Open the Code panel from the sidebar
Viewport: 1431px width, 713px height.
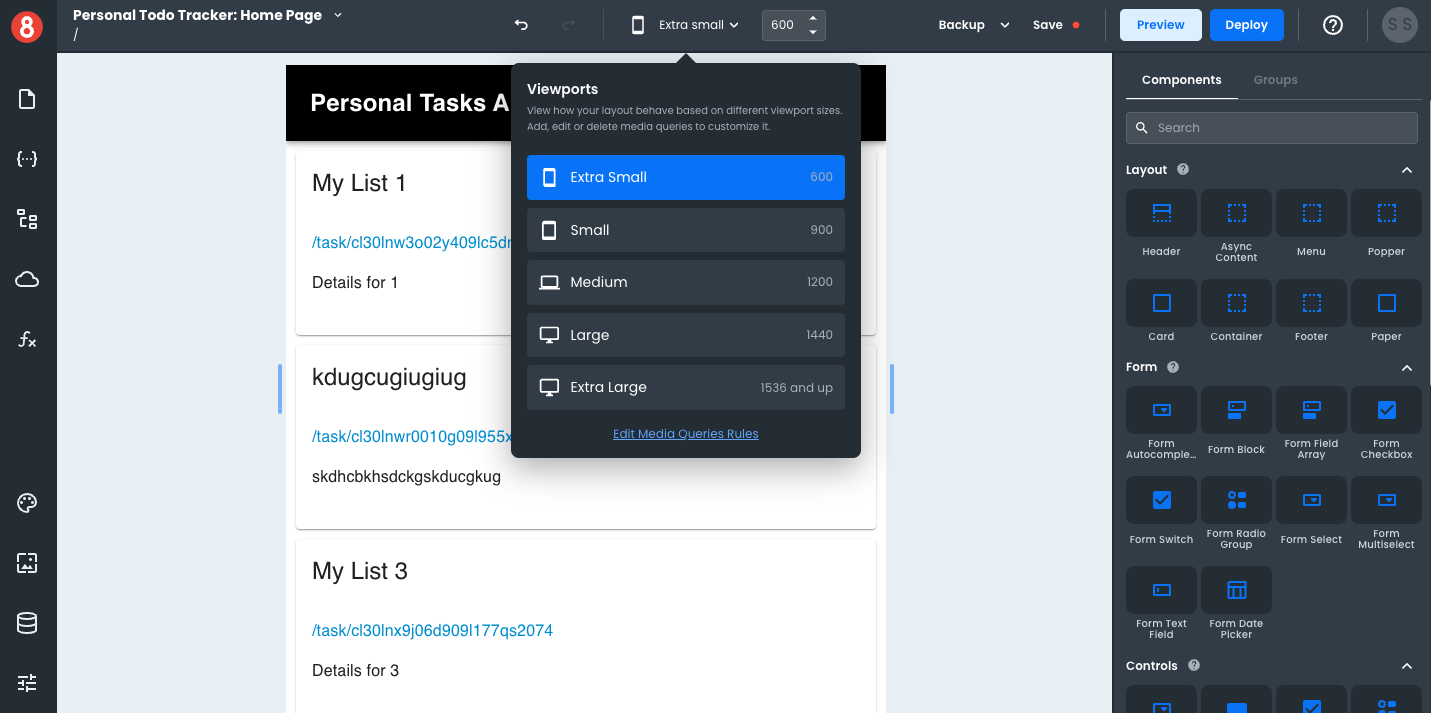pyautogui.click(x=25, y=158)
